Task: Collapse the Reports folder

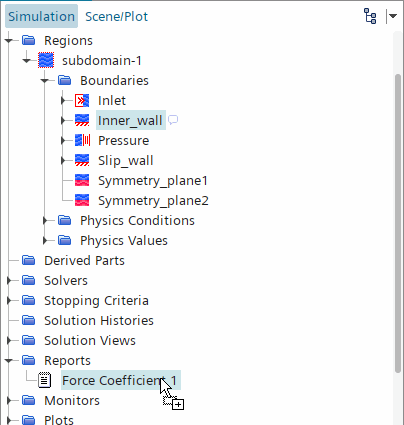Action: point(9,360)
